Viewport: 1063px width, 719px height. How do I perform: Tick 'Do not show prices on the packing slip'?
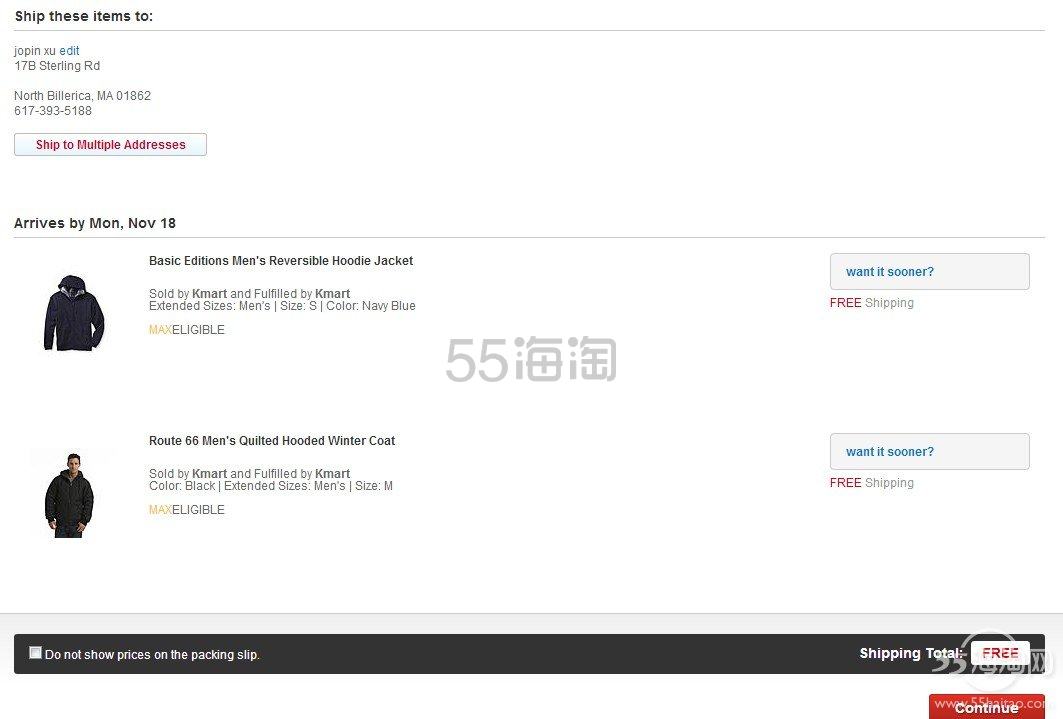click(x=35, y=653)
